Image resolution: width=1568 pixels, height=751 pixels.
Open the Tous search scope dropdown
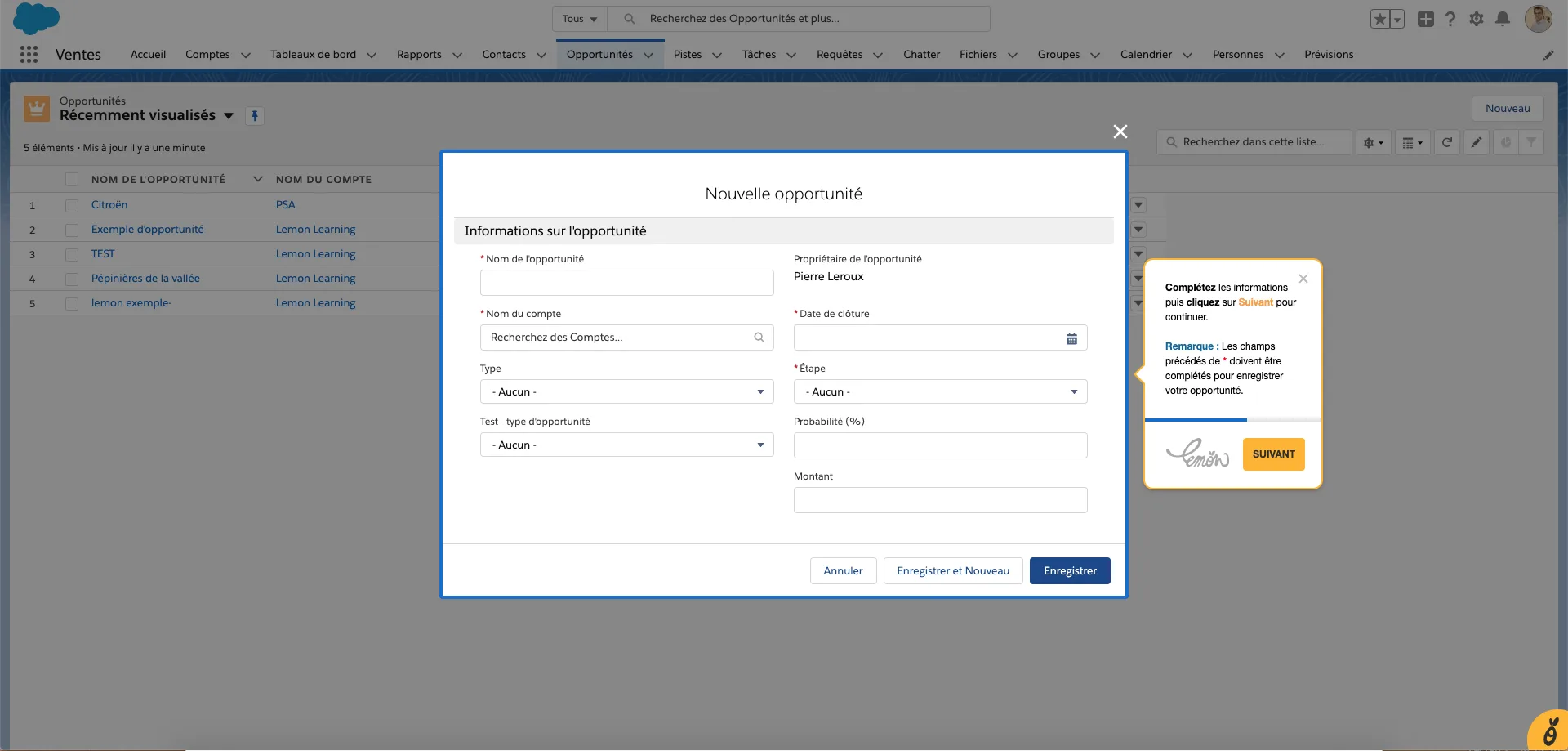[580, 19]
